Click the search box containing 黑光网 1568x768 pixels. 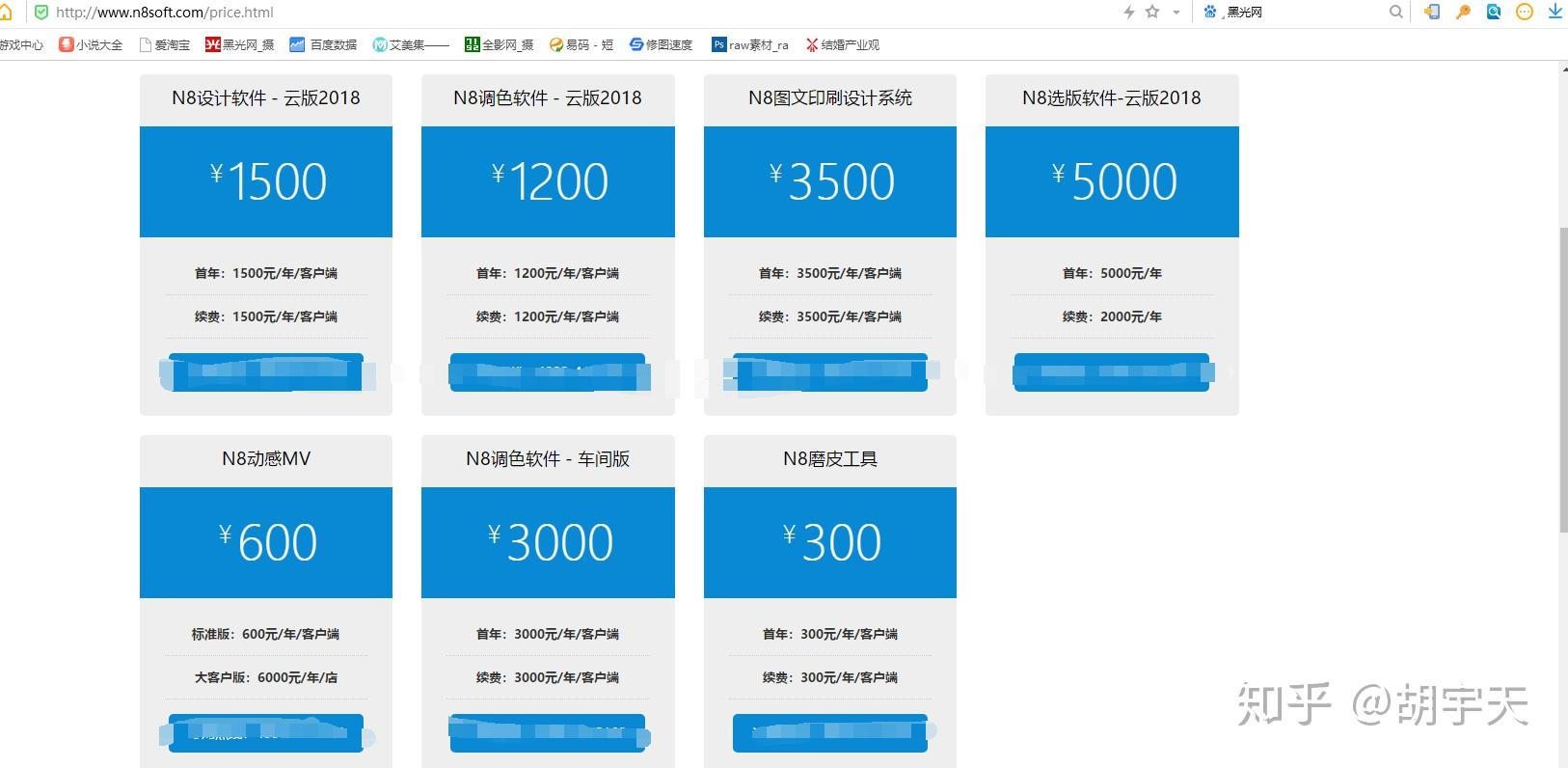tap(1304, 13)
